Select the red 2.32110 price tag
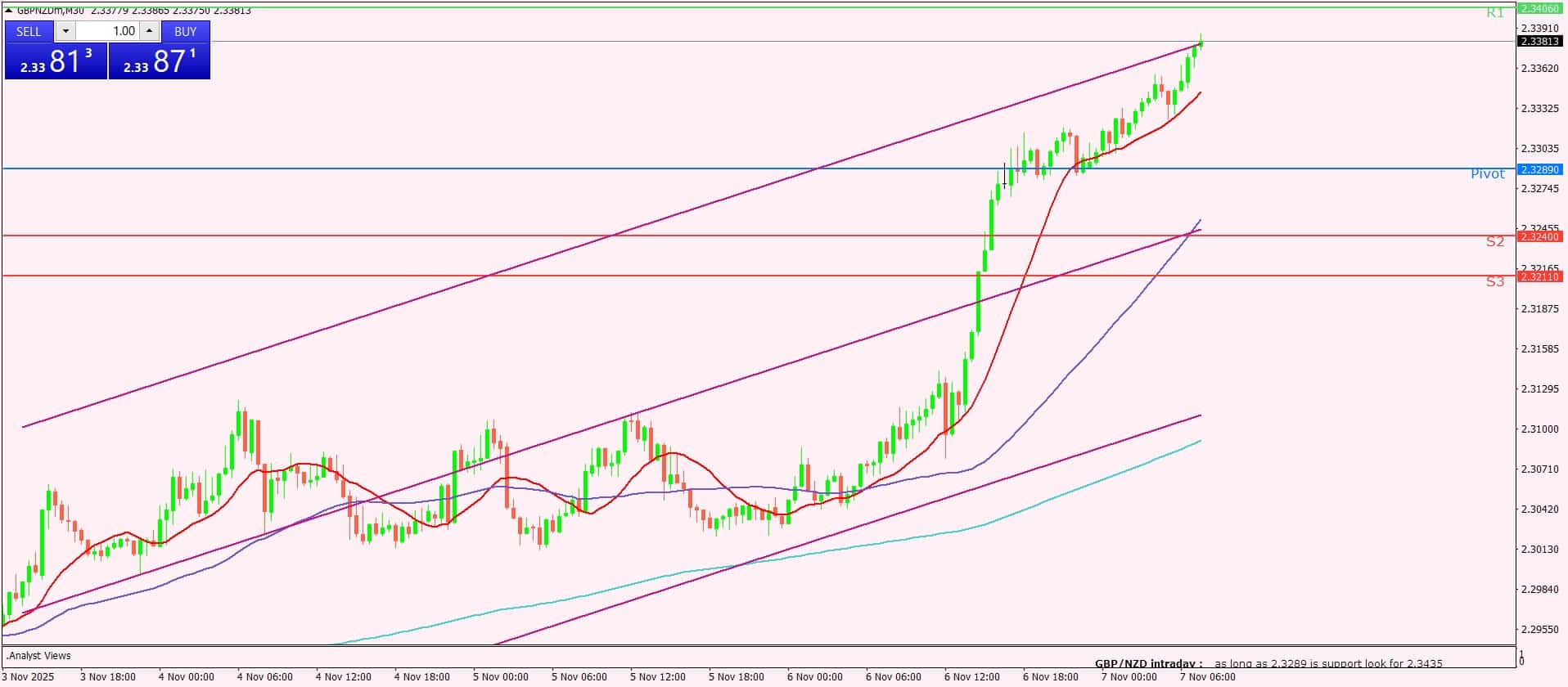 (1540, 276)
